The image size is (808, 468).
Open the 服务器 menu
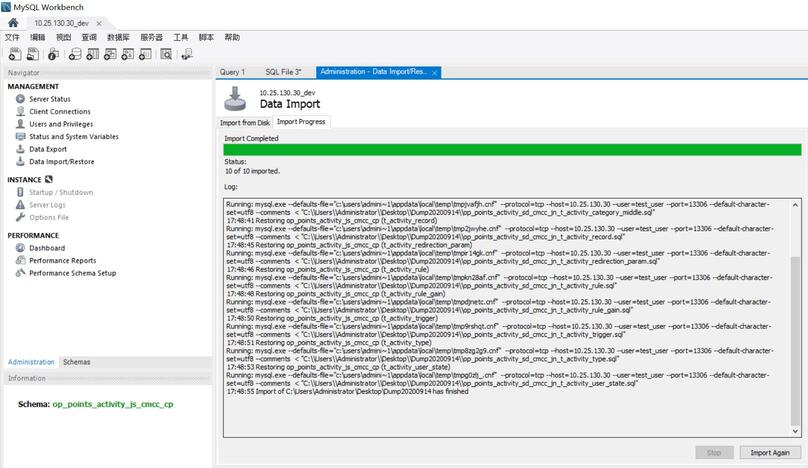click(x=152, y=37)
